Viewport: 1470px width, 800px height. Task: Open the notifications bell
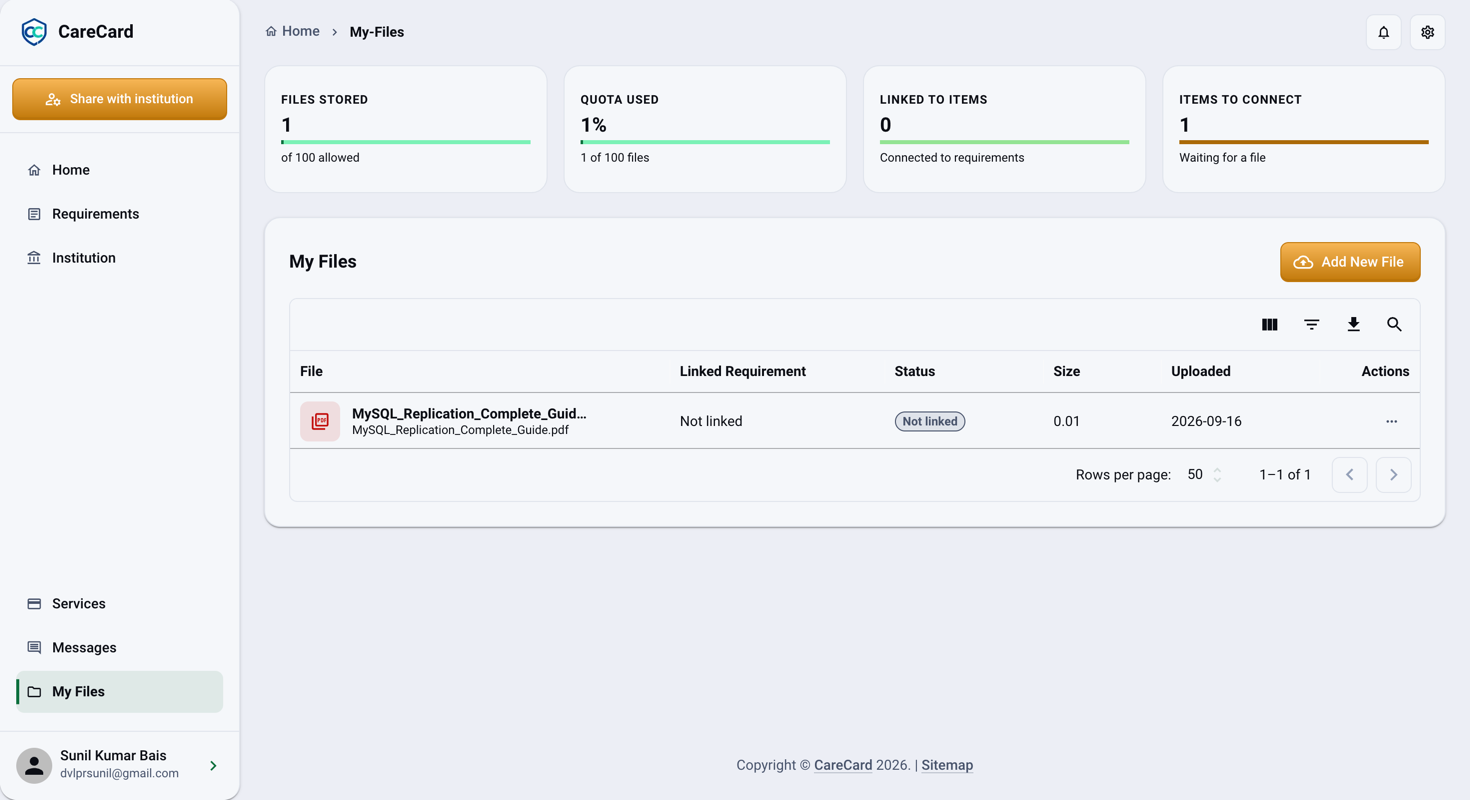pyautogui.click(x=1384, y=32)
